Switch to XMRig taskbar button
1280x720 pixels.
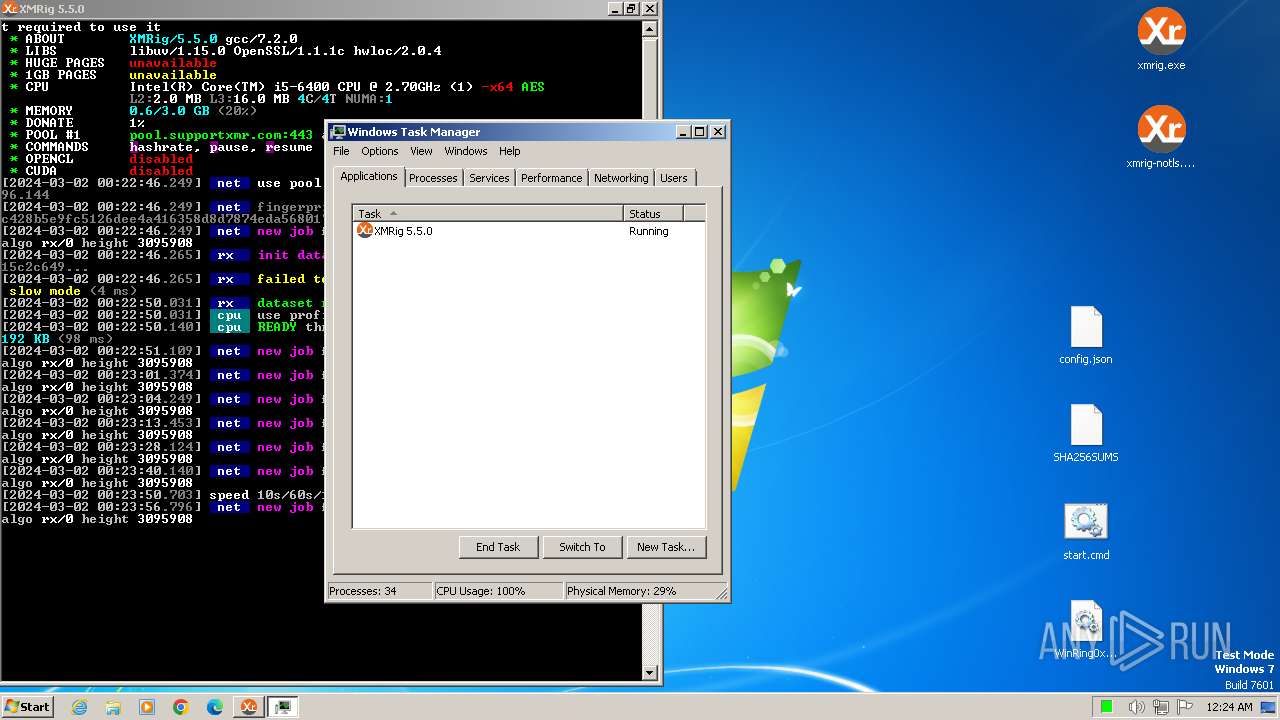pyautogui.click(x=249, y=707)
